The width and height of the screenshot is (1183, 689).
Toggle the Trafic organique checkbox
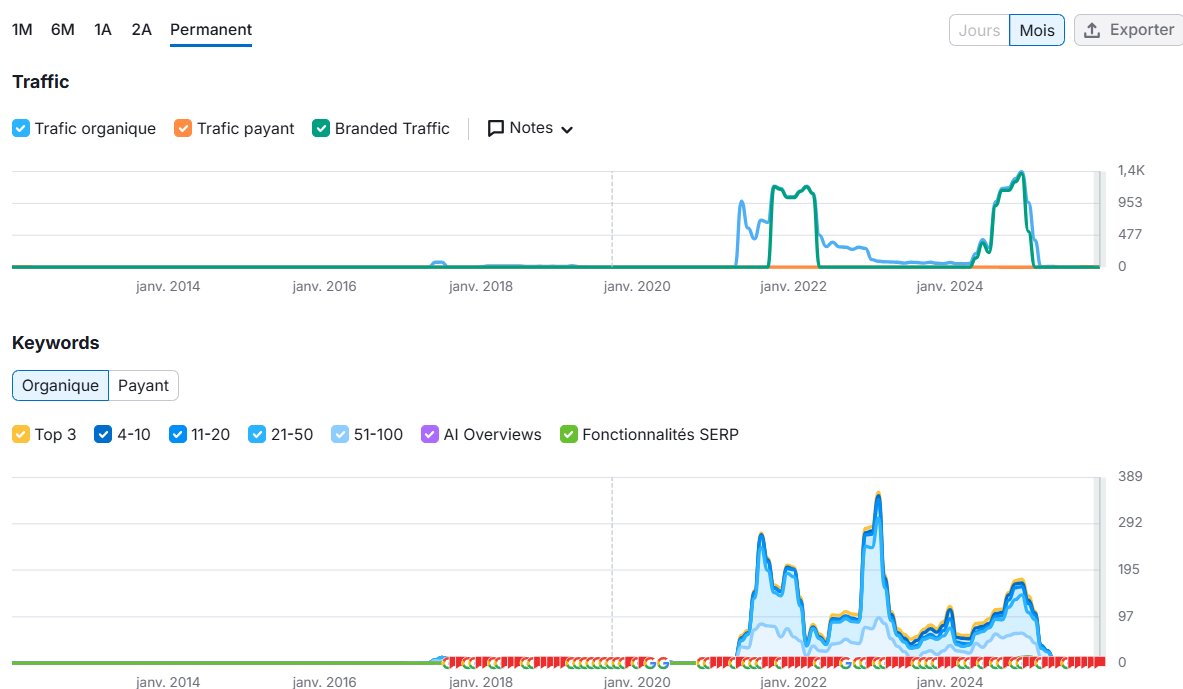(x=21, y=128)
